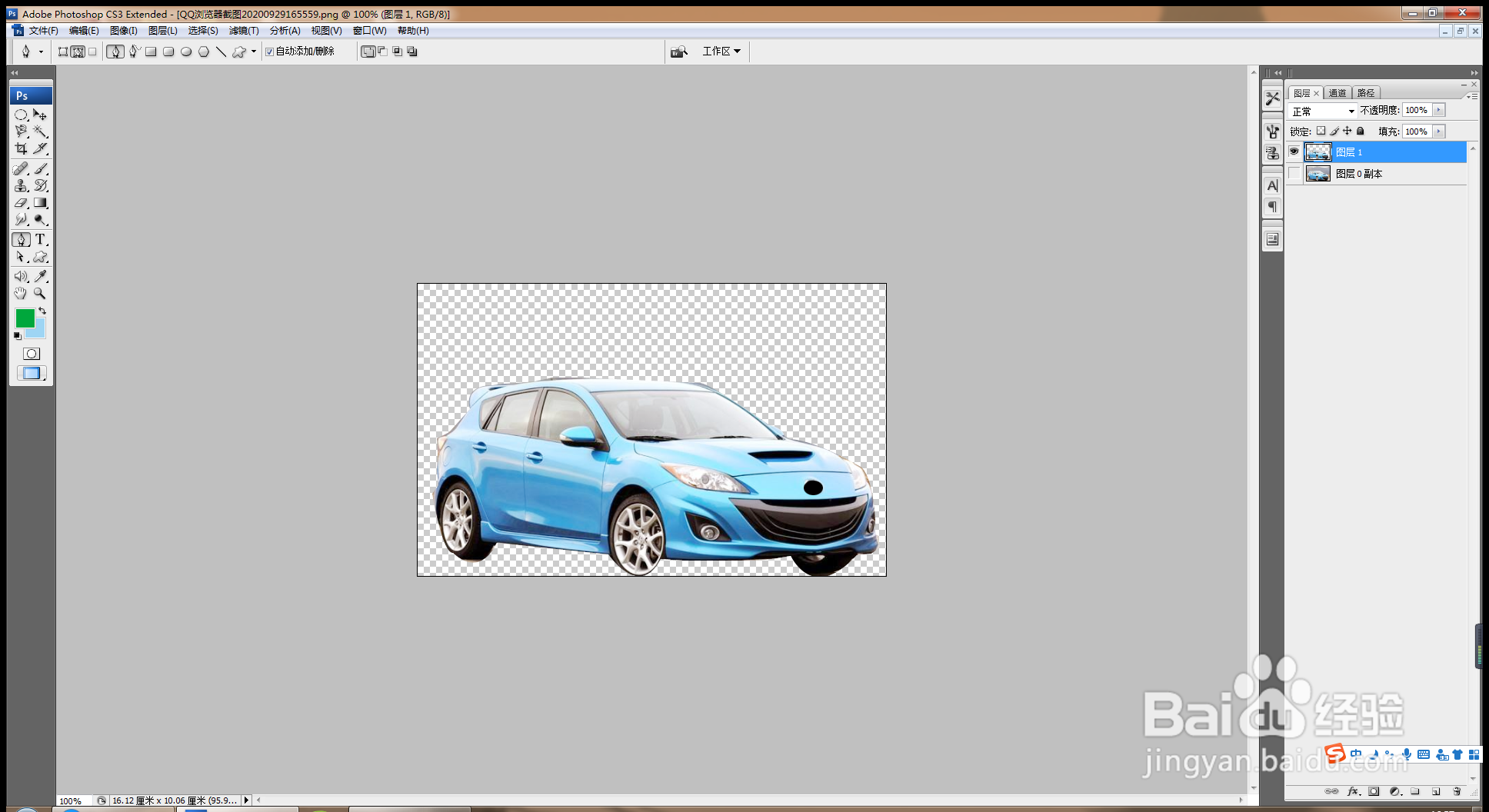This screenshot has height=812, width=1489.
Task: Activate the Crop tool
Action: coord(21,148)
